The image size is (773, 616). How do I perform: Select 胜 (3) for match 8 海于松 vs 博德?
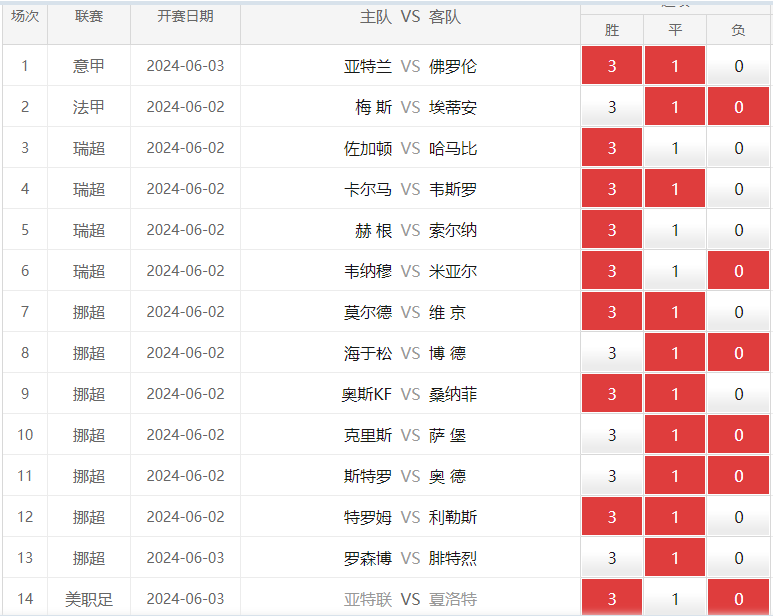(612, 352)
